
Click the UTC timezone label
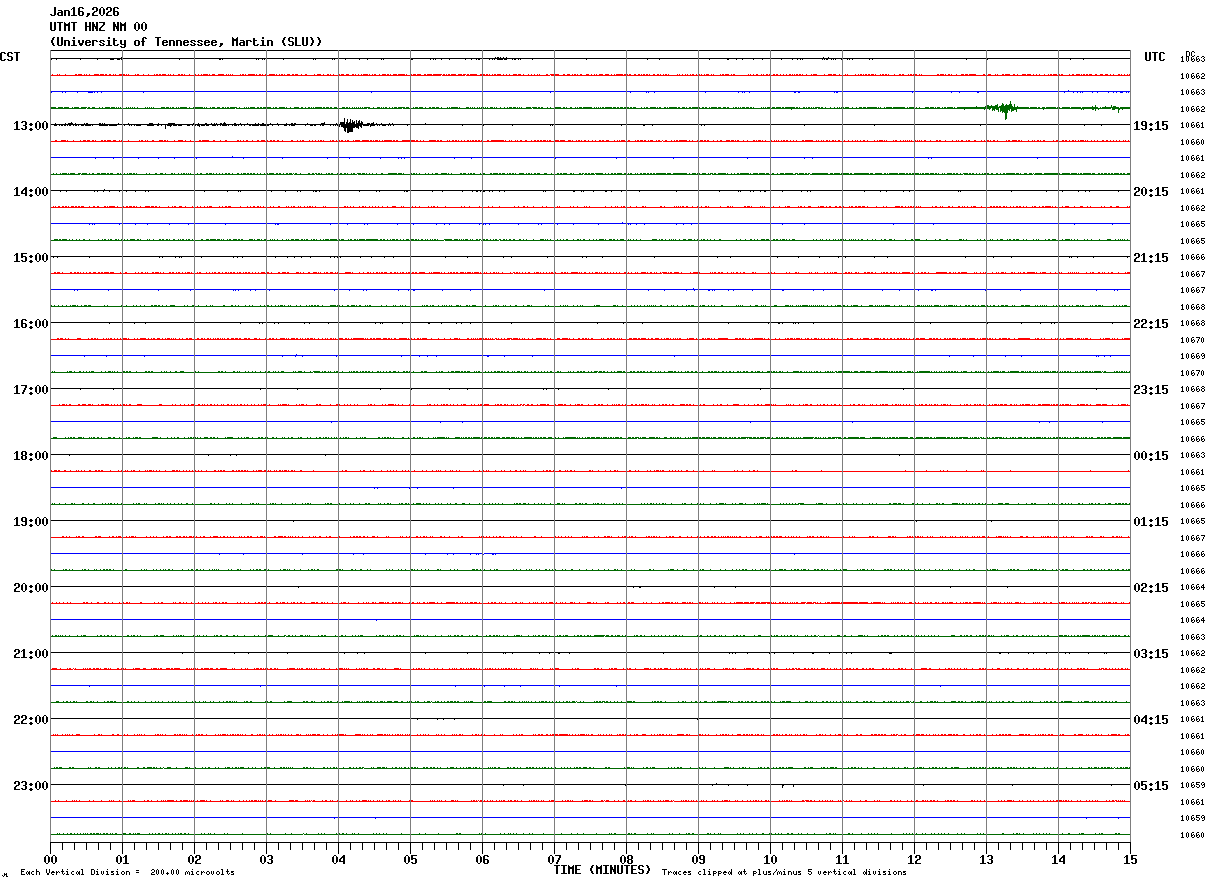1155,57
